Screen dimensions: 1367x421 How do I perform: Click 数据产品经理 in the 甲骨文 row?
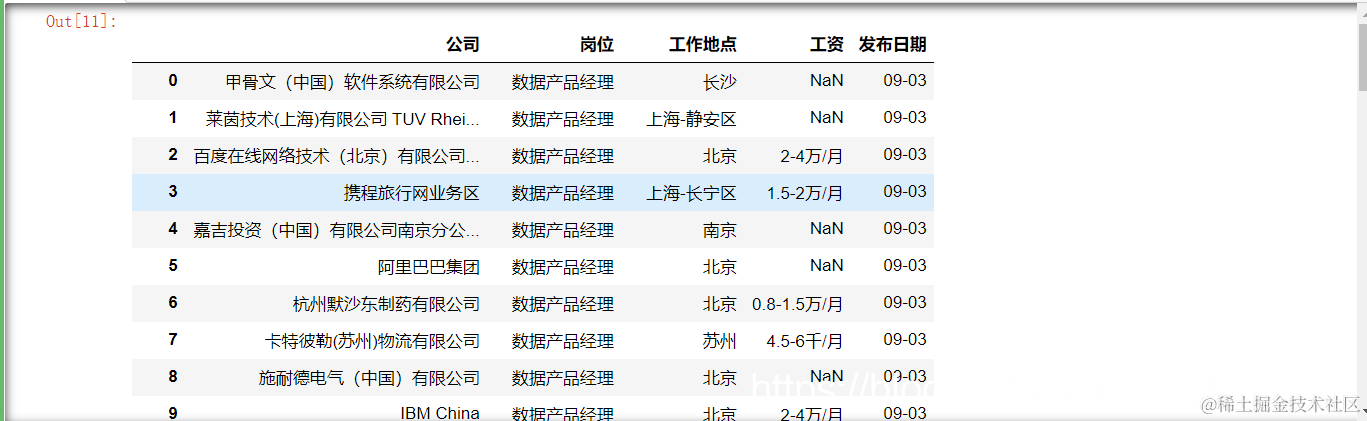pos(563,82)
